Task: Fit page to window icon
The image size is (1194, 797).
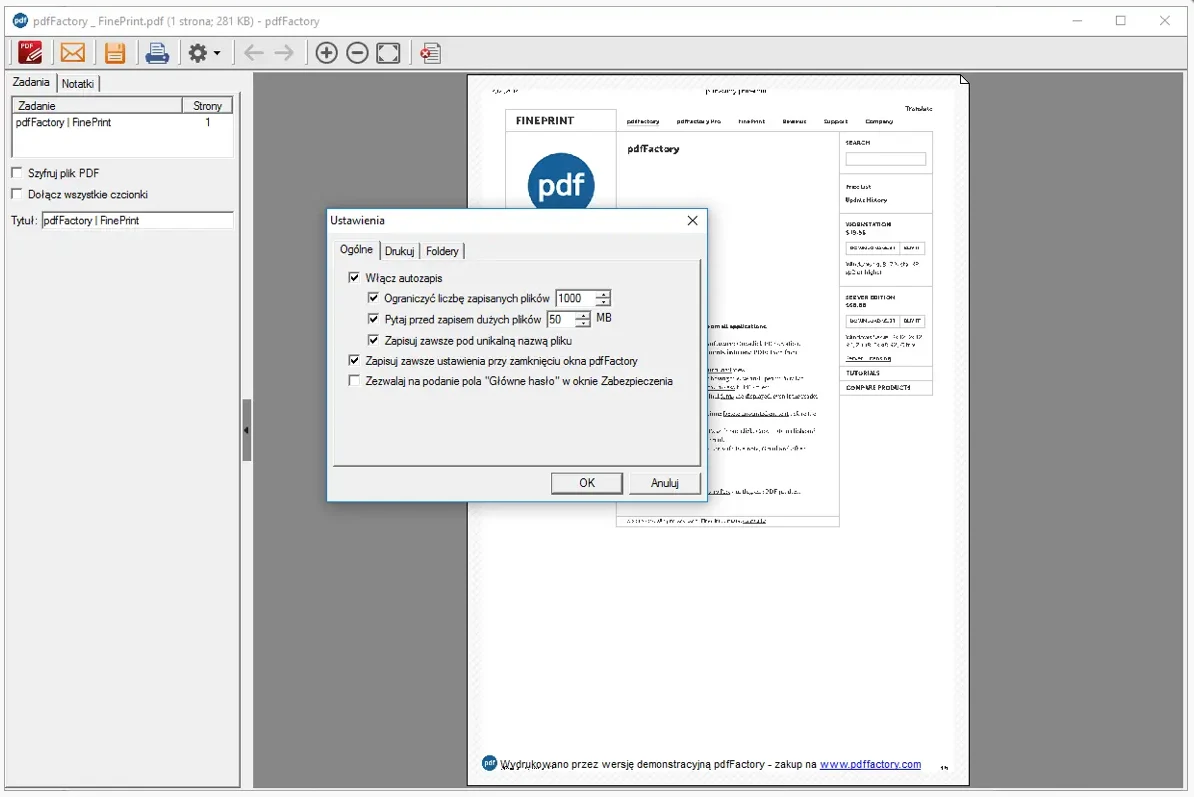Action: pos(388,53)
